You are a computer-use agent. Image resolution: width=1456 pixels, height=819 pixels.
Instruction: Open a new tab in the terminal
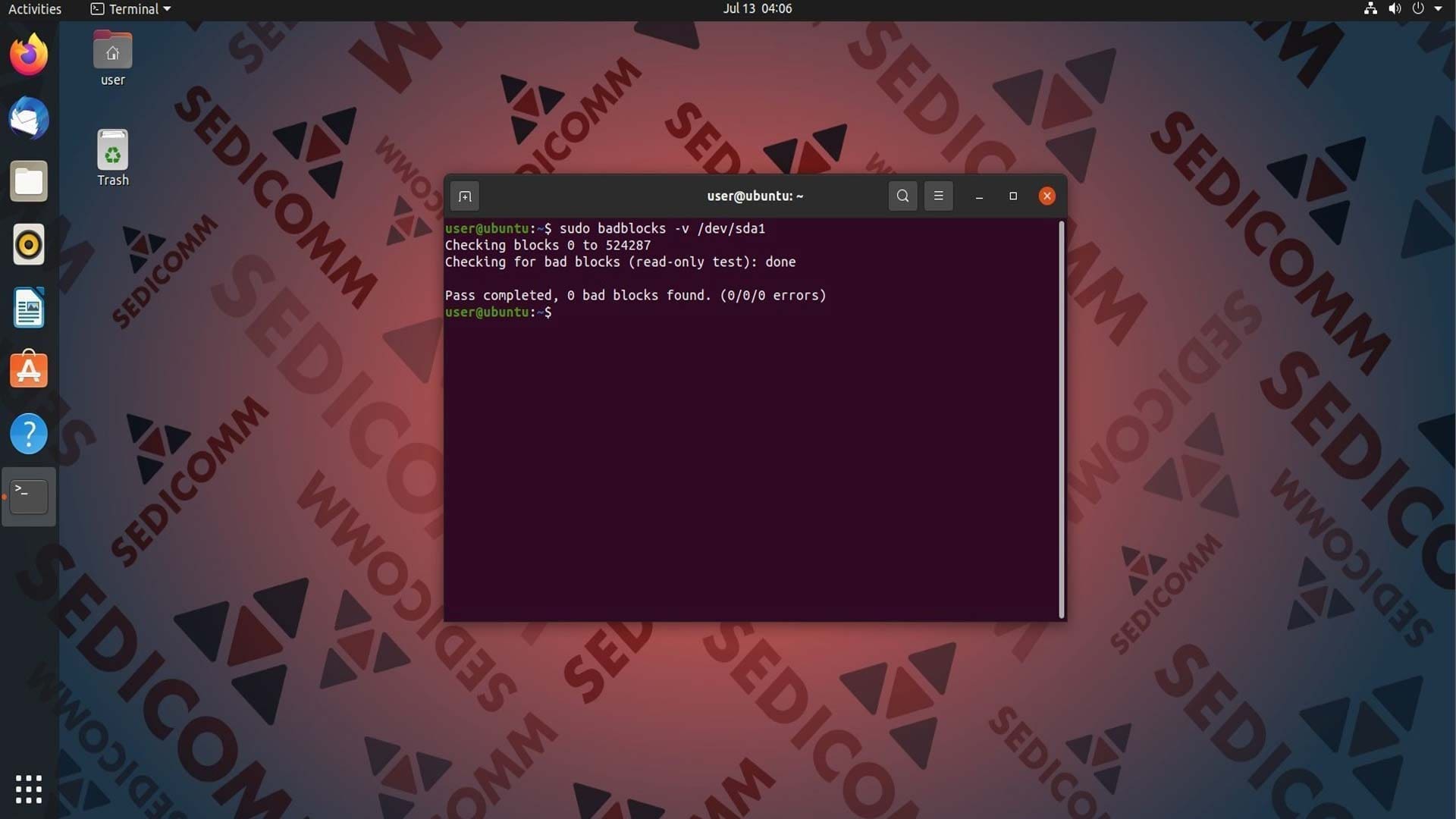[465, 196]
